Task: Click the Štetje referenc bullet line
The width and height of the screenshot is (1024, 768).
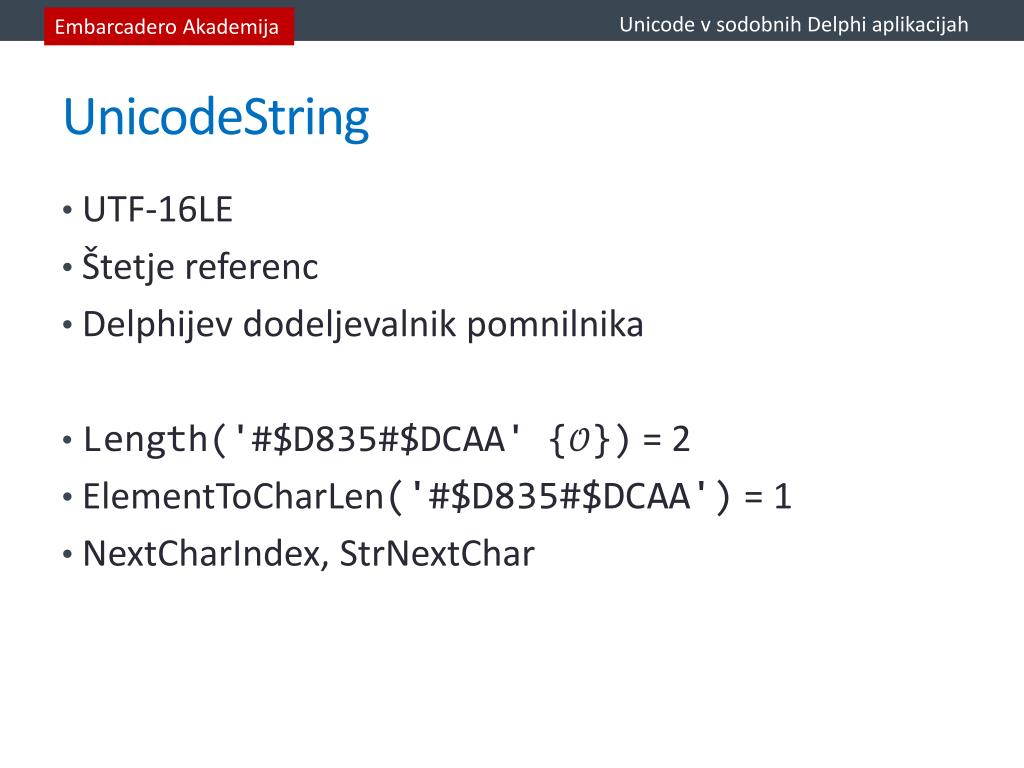Action: click(x=200, y=266)
